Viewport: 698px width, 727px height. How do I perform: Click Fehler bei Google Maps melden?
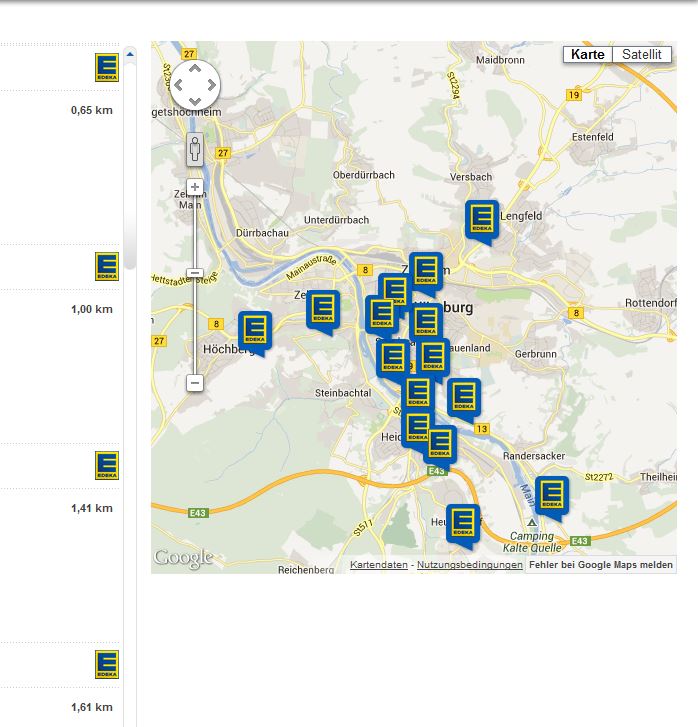click(x=600, y=565)
